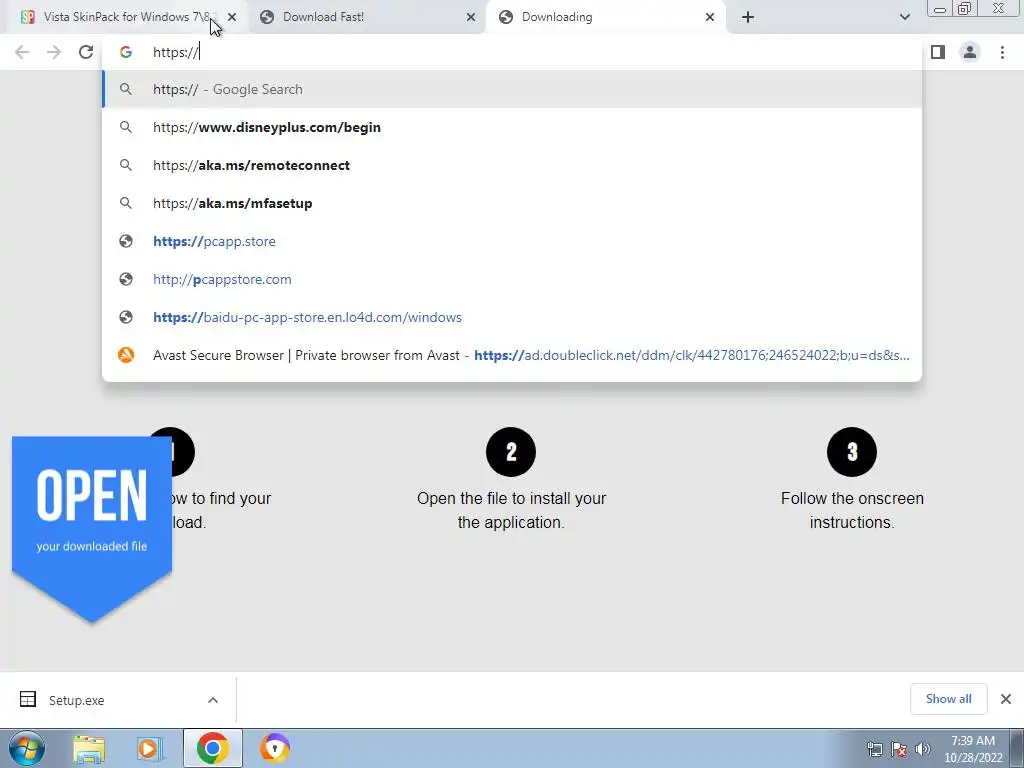Open Avast Secure Browser from taskbar
1024x768 pixels.
point(275,748)
